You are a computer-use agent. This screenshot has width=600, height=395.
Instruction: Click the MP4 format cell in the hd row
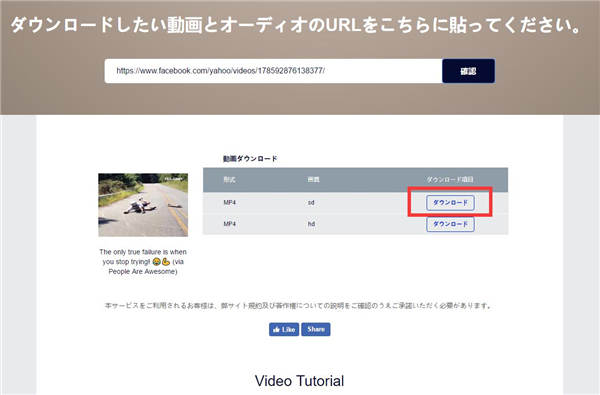230,224
